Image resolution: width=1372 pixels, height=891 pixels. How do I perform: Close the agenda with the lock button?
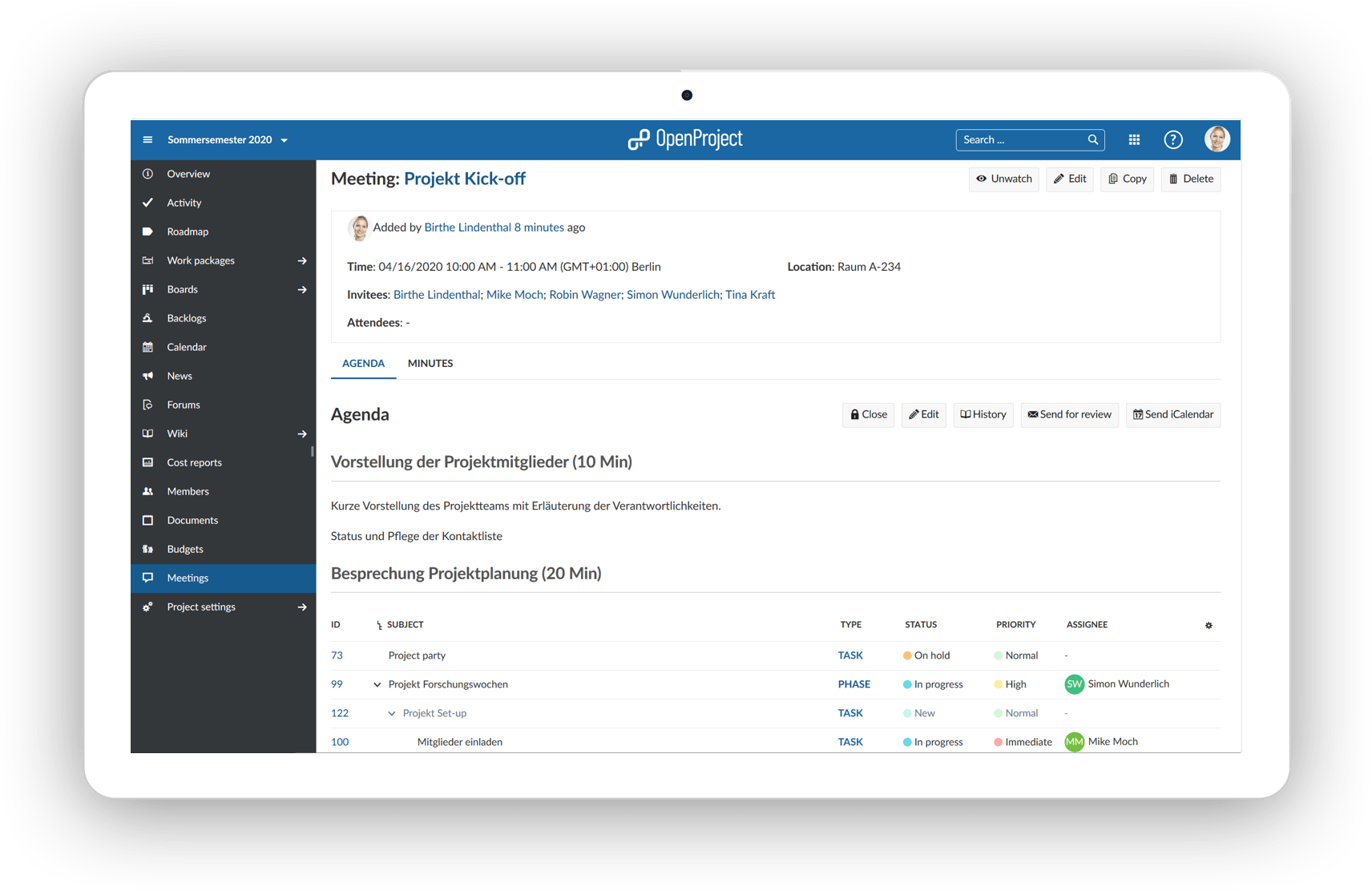(869, 414)
